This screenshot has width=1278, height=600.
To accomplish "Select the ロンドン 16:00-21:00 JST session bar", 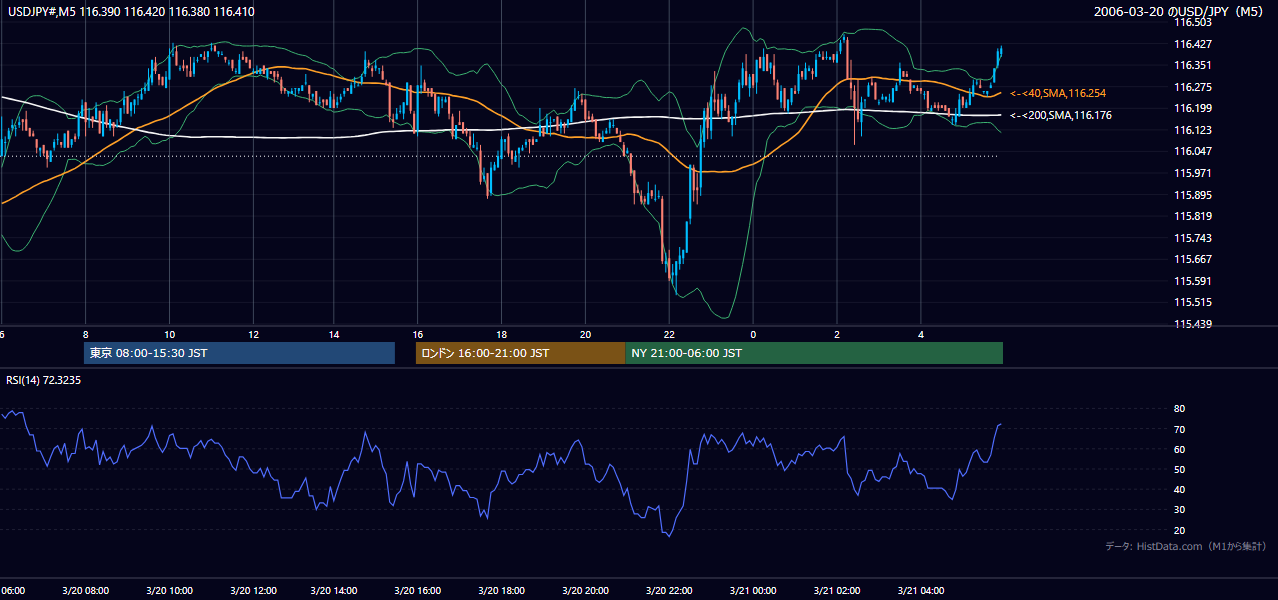I will point(520,353).
